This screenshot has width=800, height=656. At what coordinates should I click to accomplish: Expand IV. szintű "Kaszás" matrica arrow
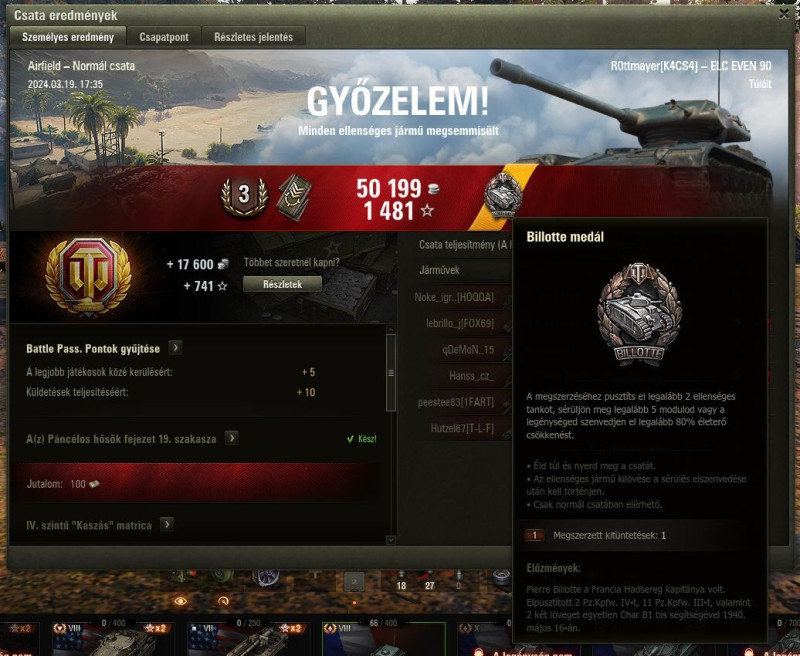pyautogui.click(x=167, y=524)
